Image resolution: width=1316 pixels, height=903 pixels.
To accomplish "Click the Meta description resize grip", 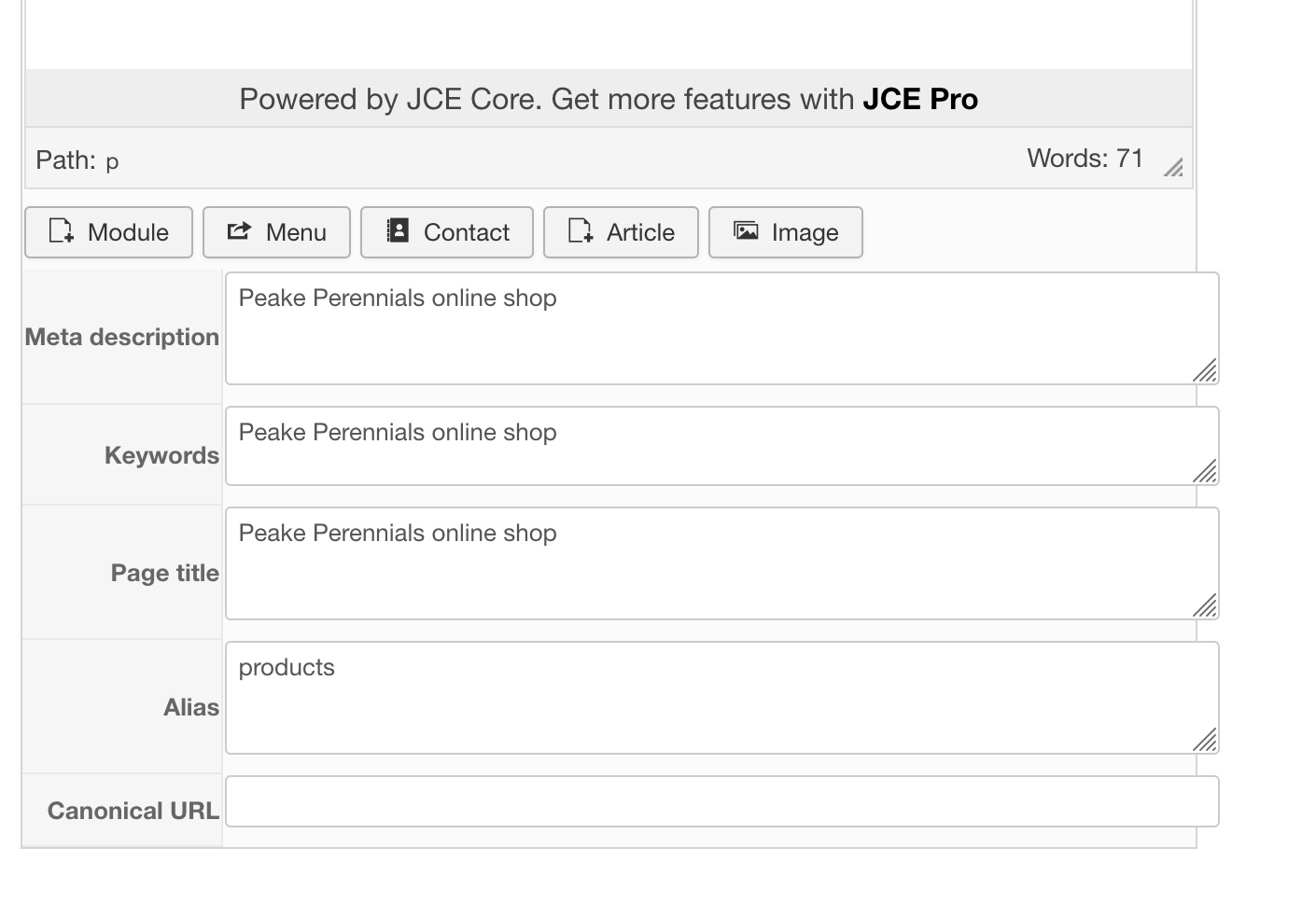I will (1205, 371).
